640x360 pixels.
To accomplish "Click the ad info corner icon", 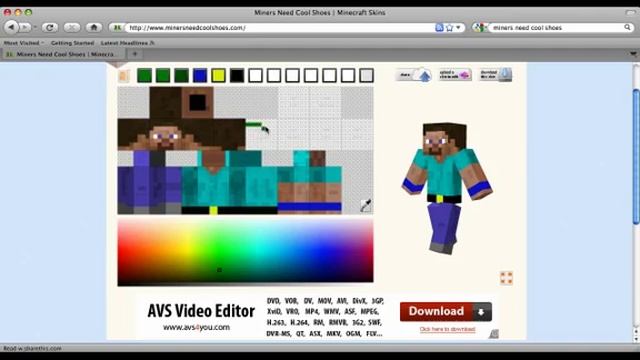I will (x=494, y=334).
